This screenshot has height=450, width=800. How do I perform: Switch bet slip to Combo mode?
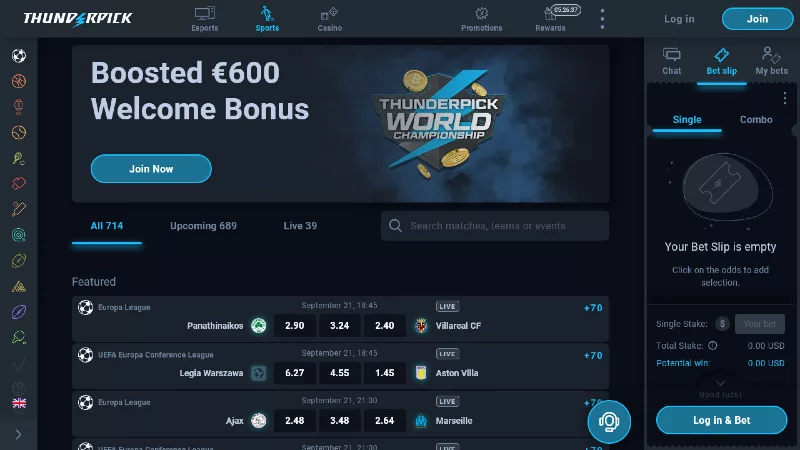[756, 119]
